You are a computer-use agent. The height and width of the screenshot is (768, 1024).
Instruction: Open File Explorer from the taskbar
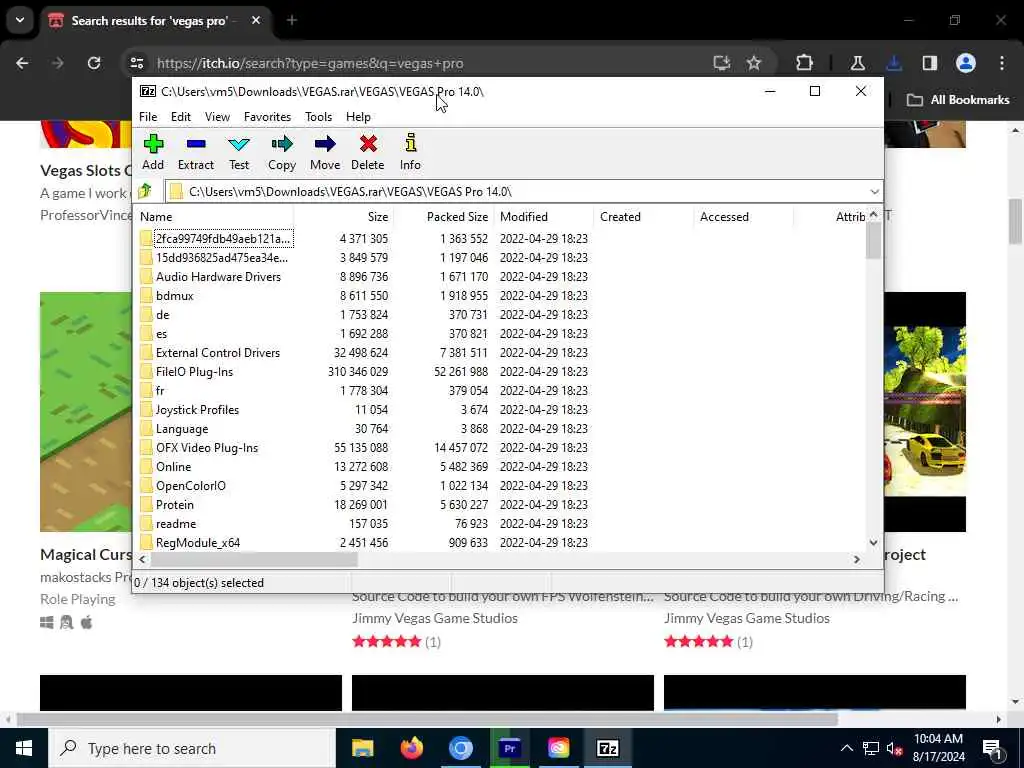362,748
